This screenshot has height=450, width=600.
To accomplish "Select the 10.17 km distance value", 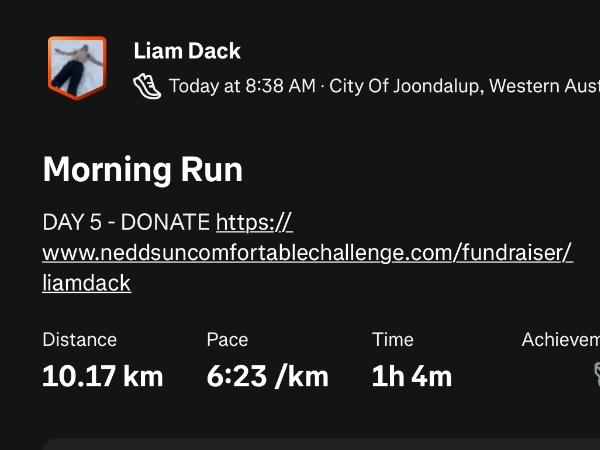I will [x=102, y=377].
